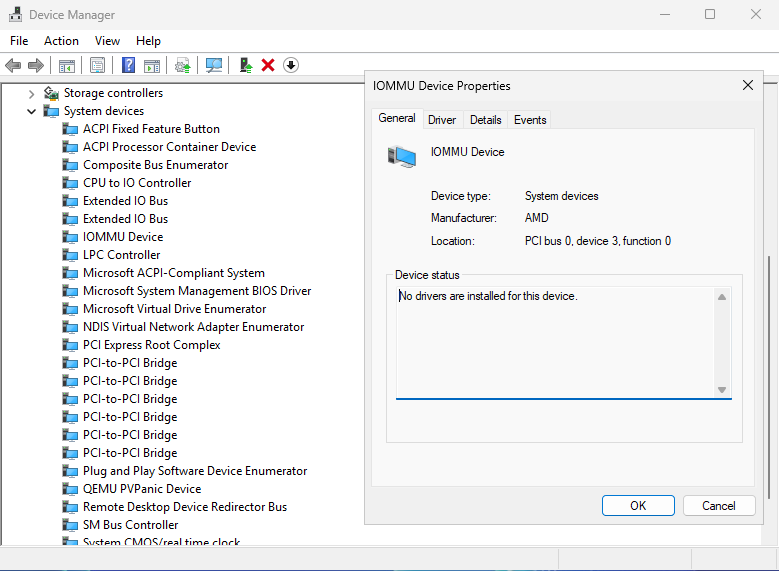Click Scan for hardware changes icon
This screenshot has width=779, height=571.
(214, 65)
